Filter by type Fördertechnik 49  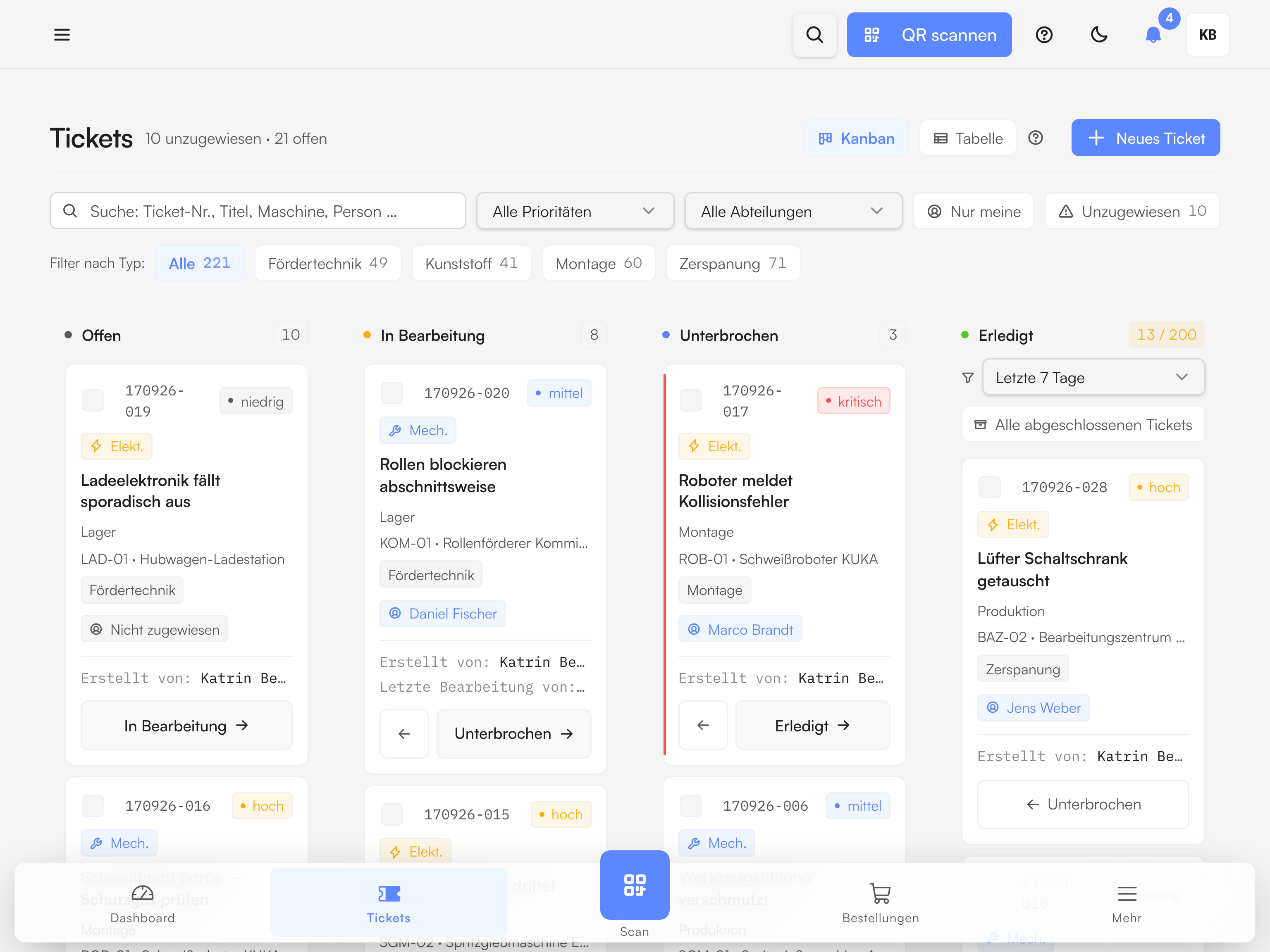[328, 263]
